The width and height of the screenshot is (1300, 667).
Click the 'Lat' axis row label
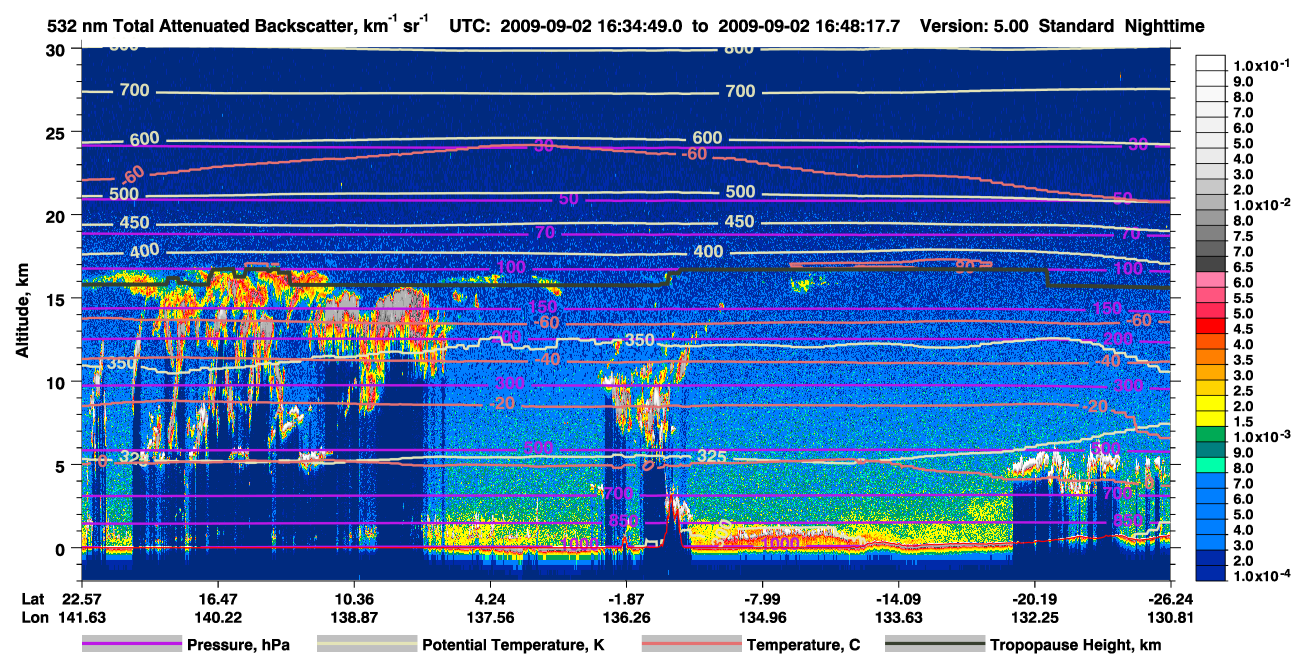pyautogui.click(x=32, y=598)
